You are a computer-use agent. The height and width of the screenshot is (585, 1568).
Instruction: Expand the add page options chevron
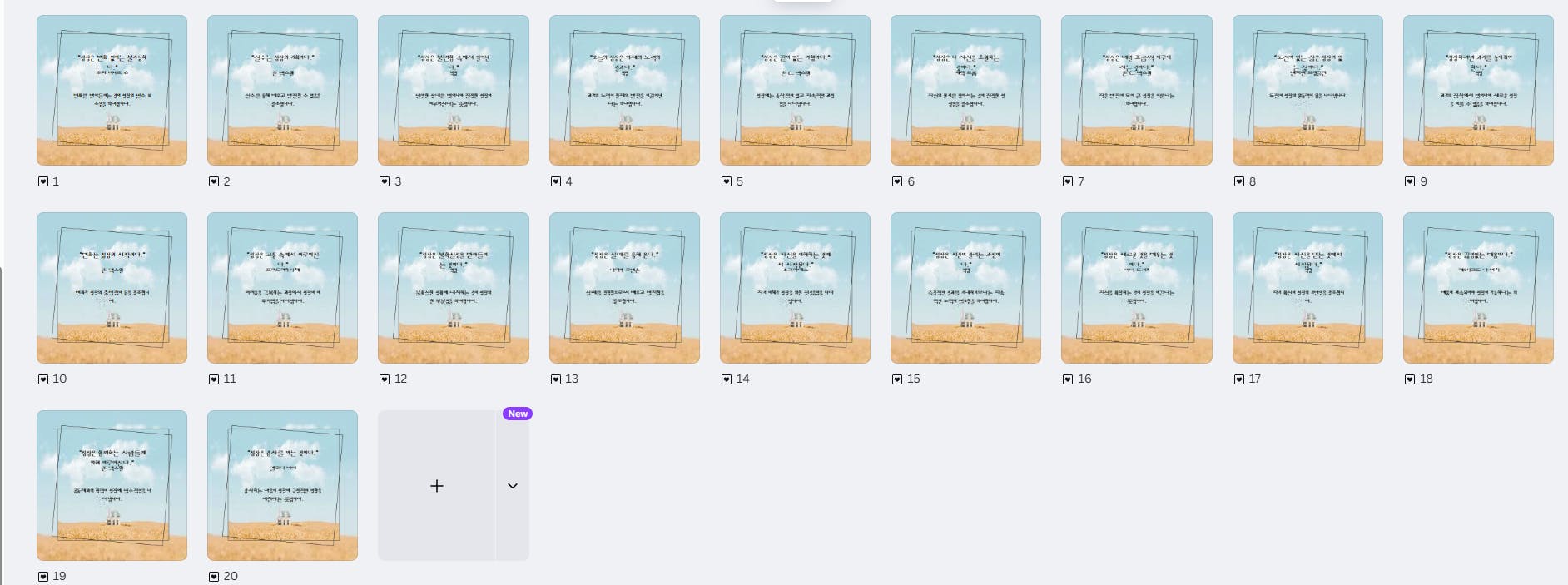coord(513,485)
